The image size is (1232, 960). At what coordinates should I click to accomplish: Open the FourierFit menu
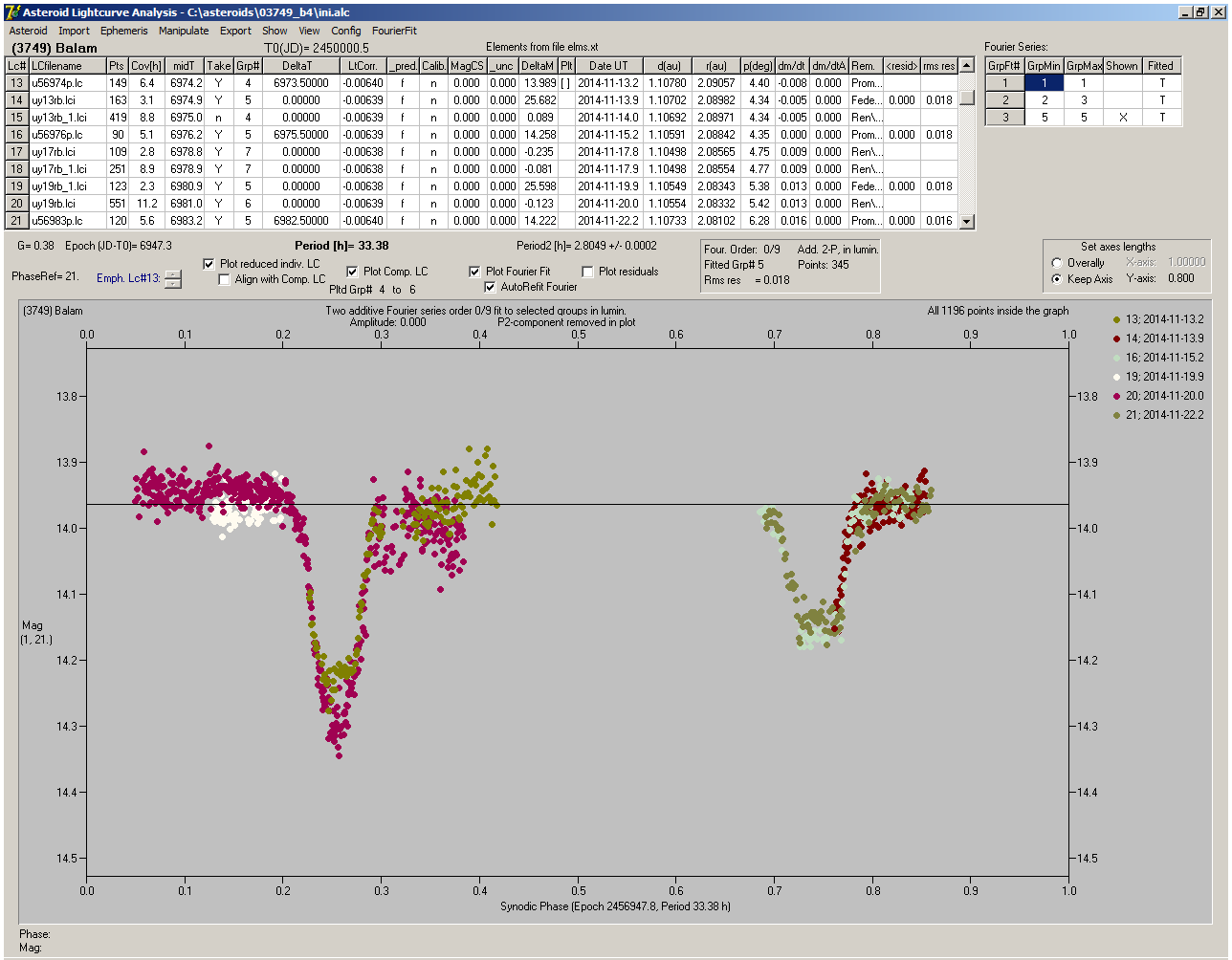tap(394, 31)
